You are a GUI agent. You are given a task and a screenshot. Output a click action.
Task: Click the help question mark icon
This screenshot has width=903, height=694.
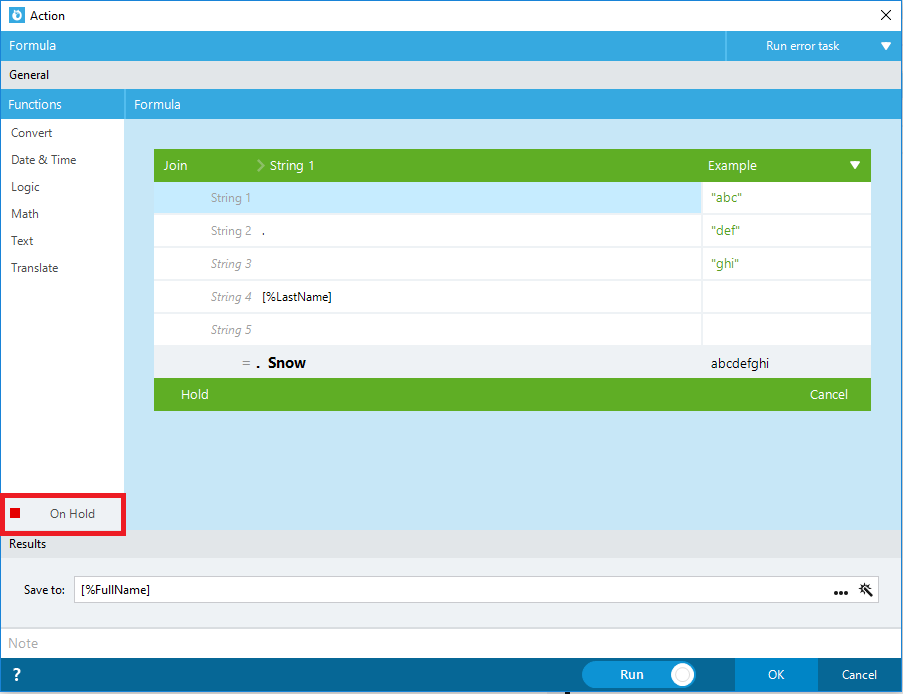pyautogui.click(x=17, y=674)
